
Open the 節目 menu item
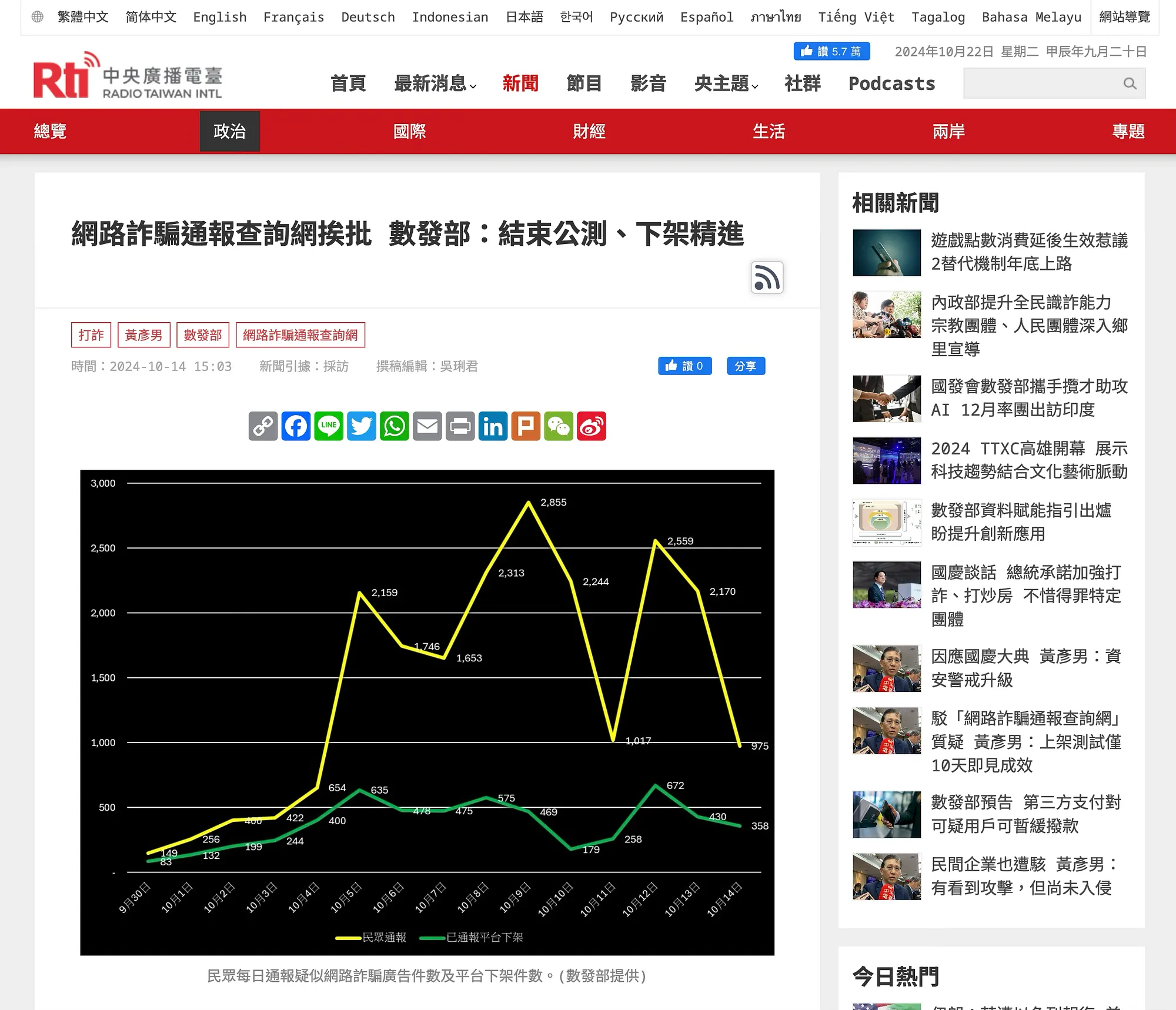tap(584, 83)
